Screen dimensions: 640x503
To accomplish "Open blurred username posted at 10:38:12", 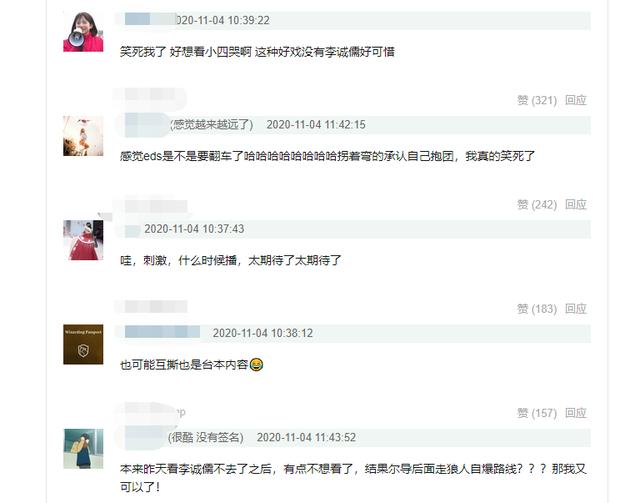I will [162, 332].
